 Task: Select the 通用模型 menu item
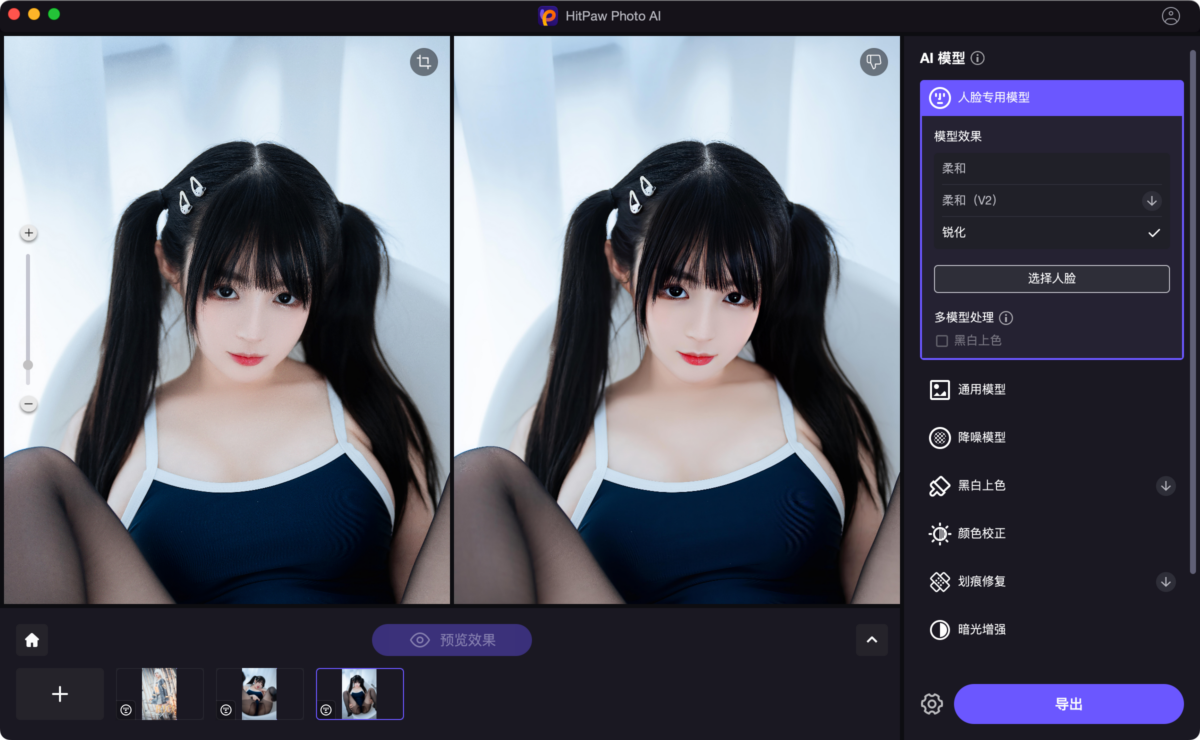tap(981, 389)
